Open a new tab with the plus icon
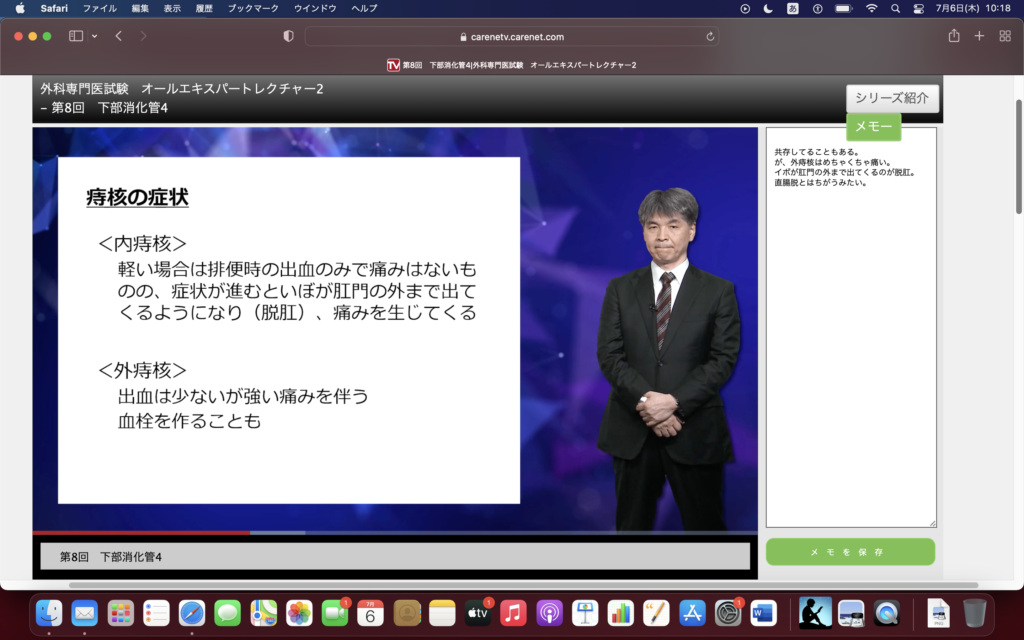The image size is (1024, 640). pyautogui.click(x=979, y=36)
